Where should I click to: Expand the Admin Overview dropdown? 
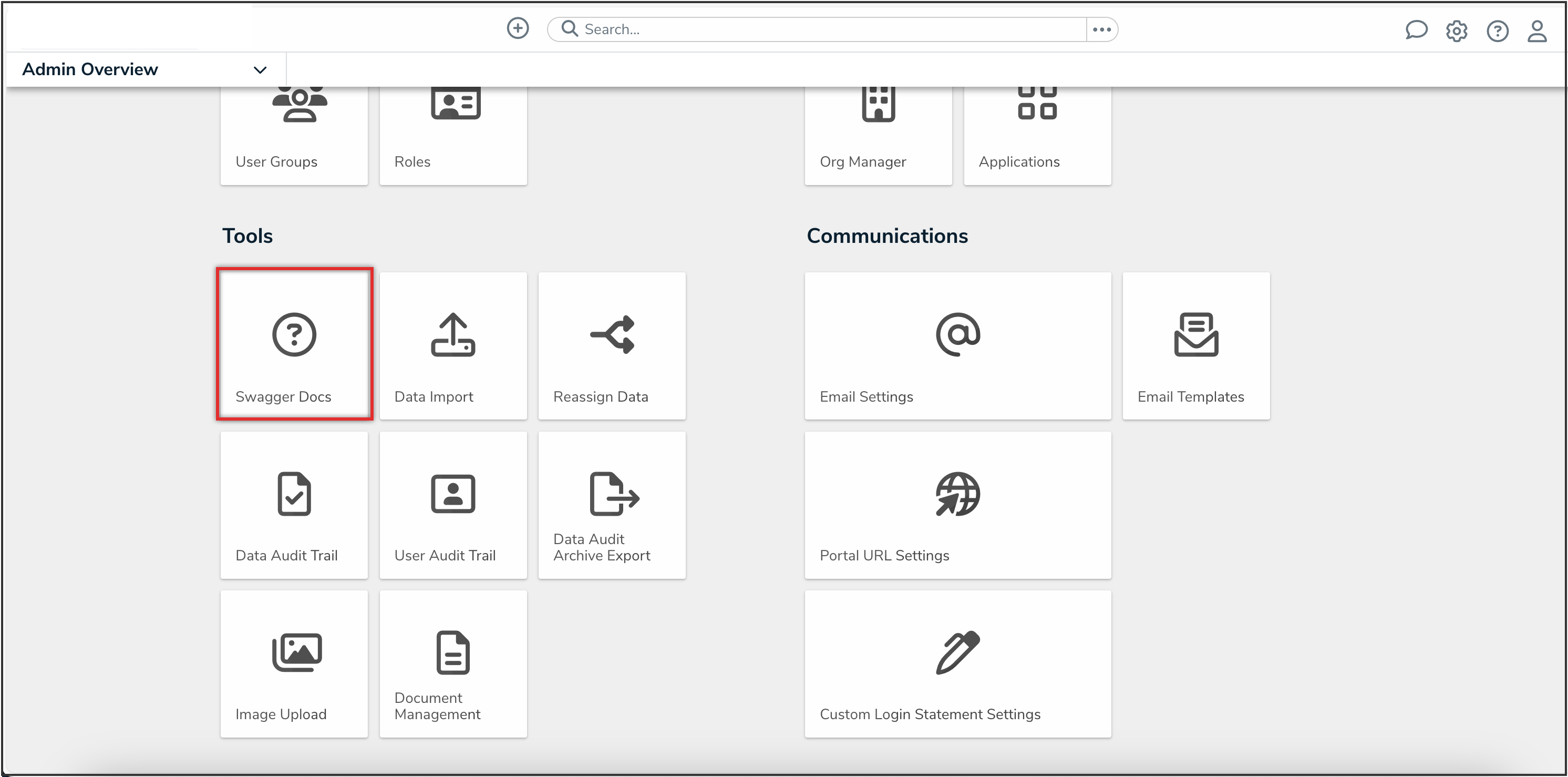(260, 70)
